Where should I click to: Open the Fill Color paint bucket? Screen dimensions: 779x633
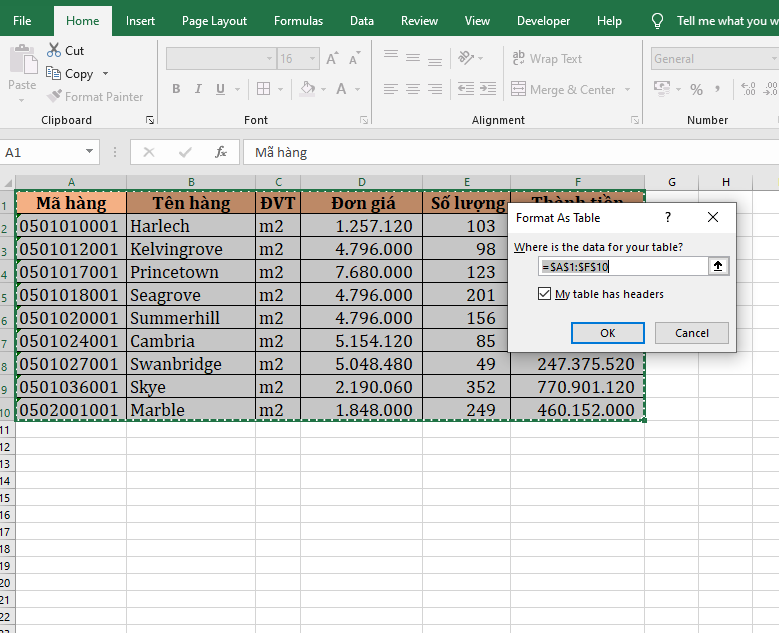307,89
